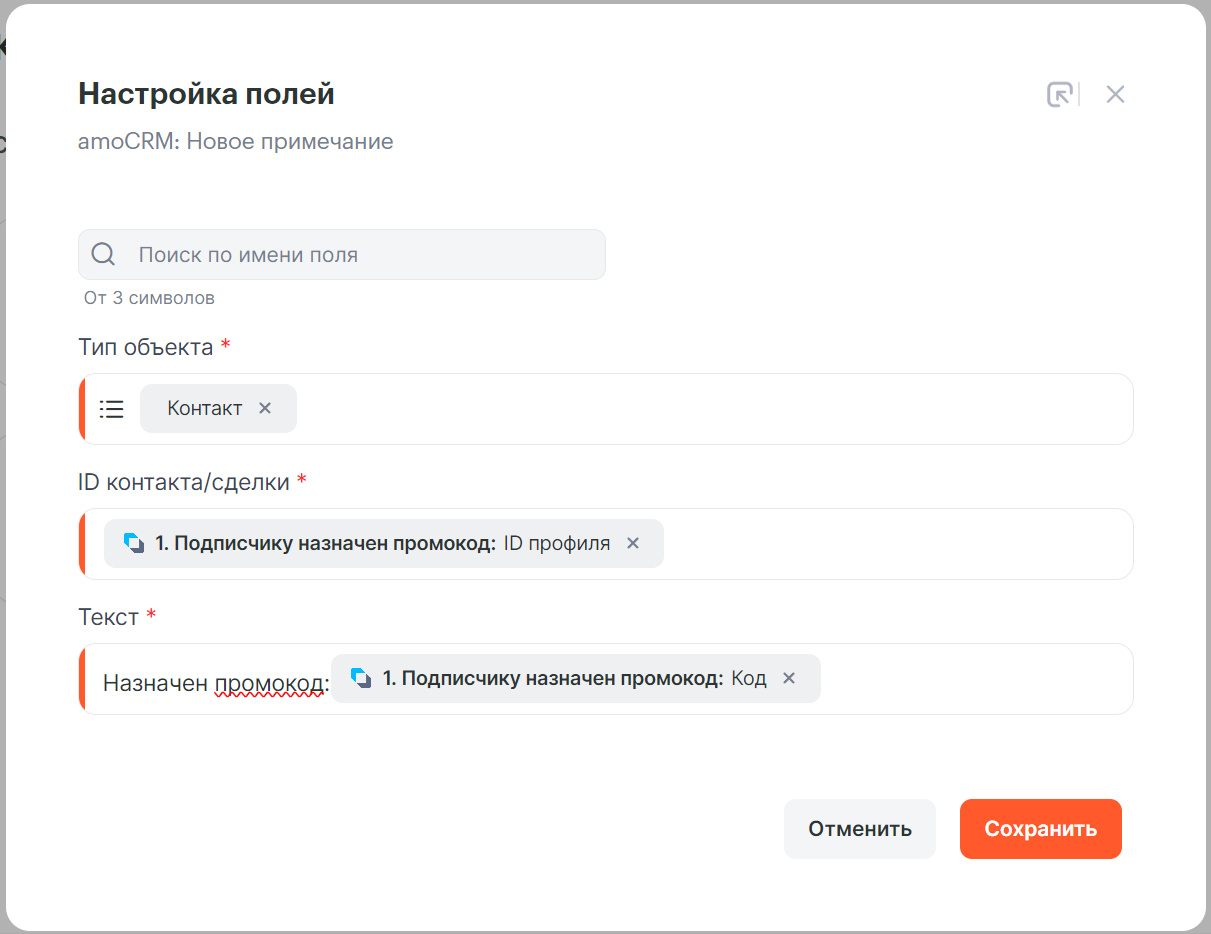Open the list icon in Тип объекта
Image resolution: width=1211 pixels, height=934 pixels.
click(112, 409)
